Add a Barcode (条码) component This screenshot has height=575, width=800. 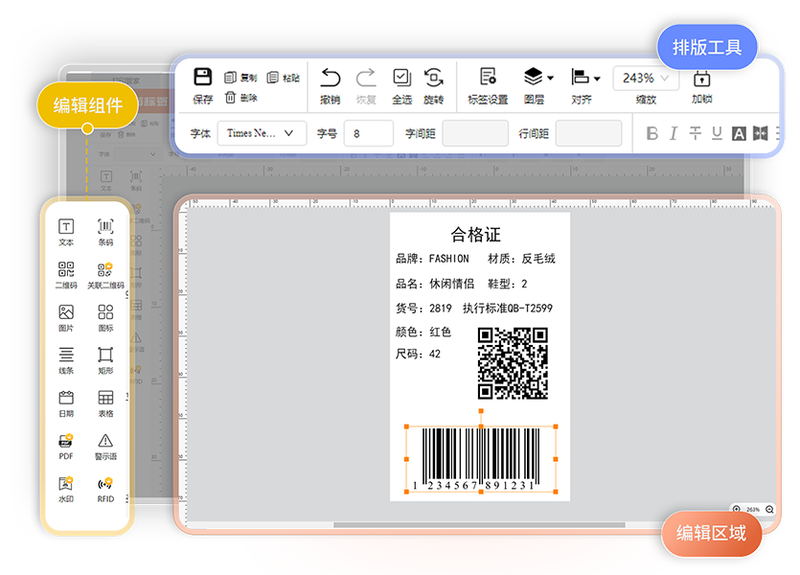pyautogui.click(x=106, y=232)
